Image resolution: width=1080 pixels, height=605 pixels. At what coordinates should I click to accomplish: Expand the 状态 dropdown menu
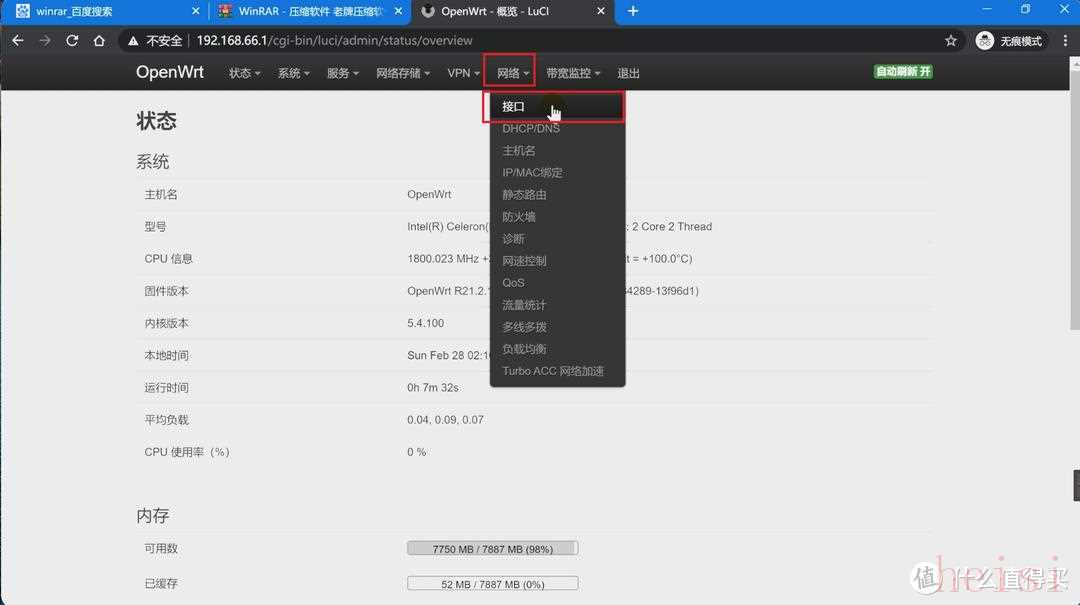point(244,73)
